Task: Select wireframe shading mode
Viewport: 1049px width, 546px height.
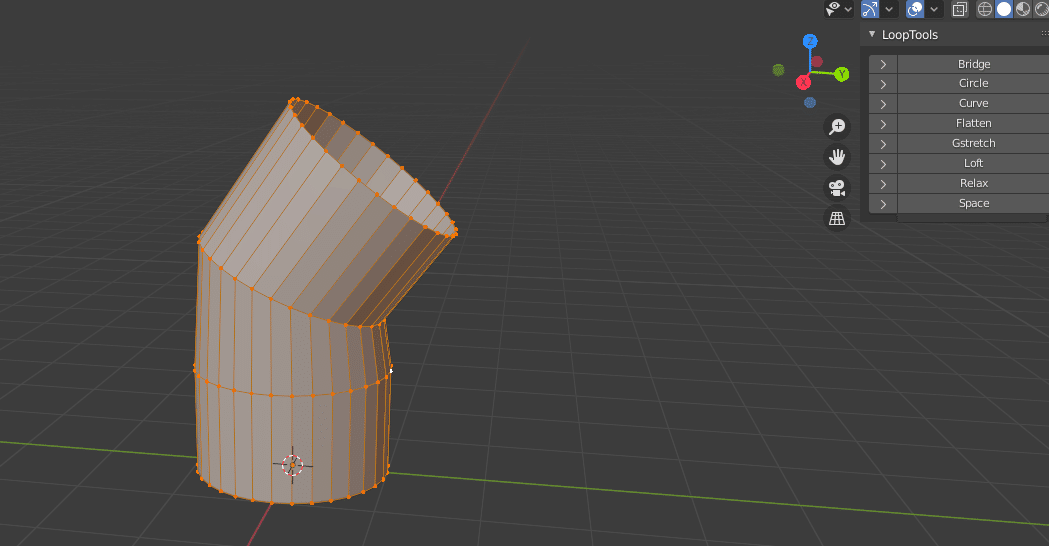Action: pyautogui.click(x=985, y=9)
